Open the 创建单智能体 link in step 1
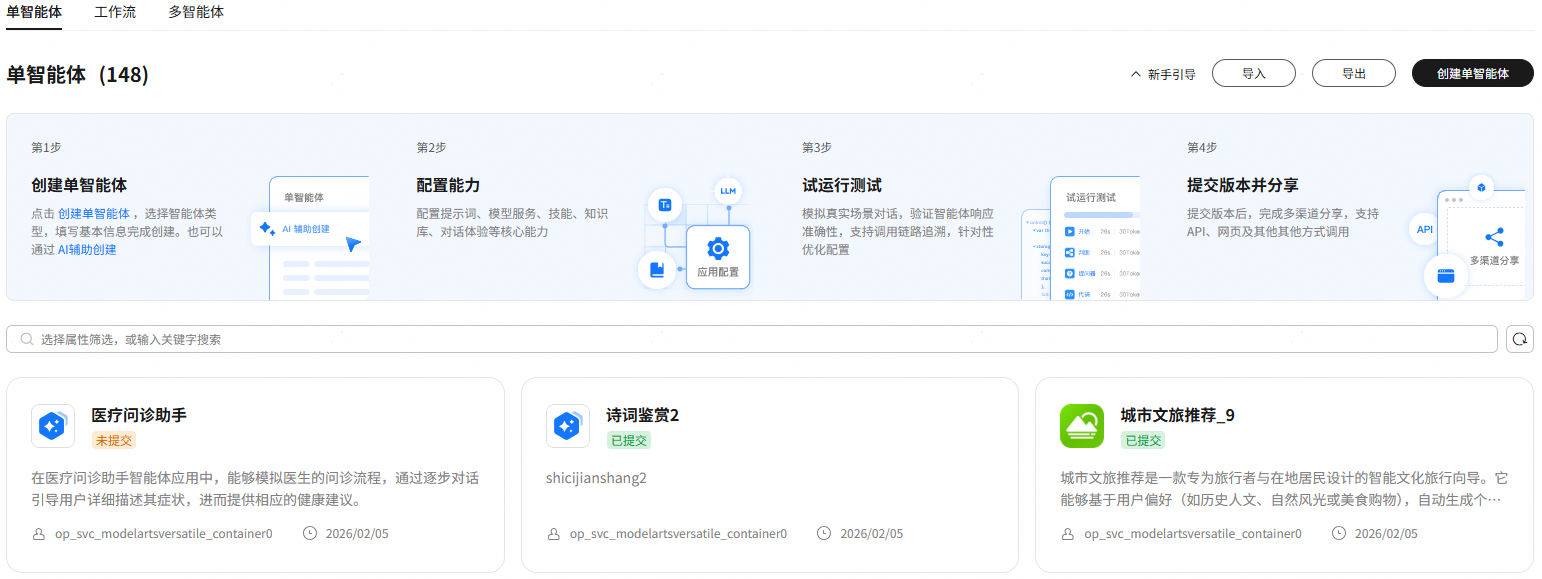This screenshot has width=1542, height=579. (x=94, y=214)
